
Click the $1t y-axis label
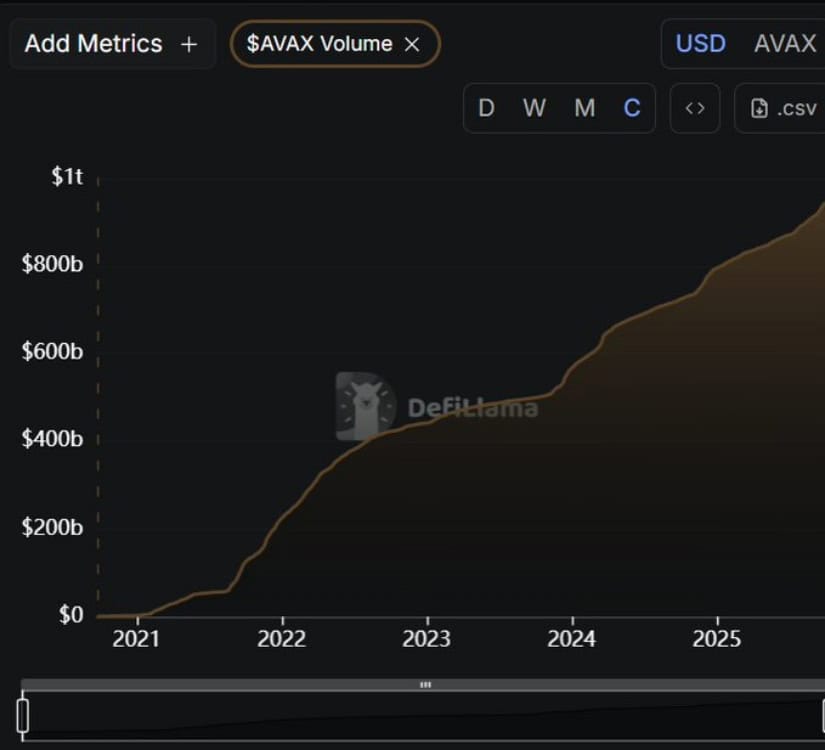tap(67, 177)
